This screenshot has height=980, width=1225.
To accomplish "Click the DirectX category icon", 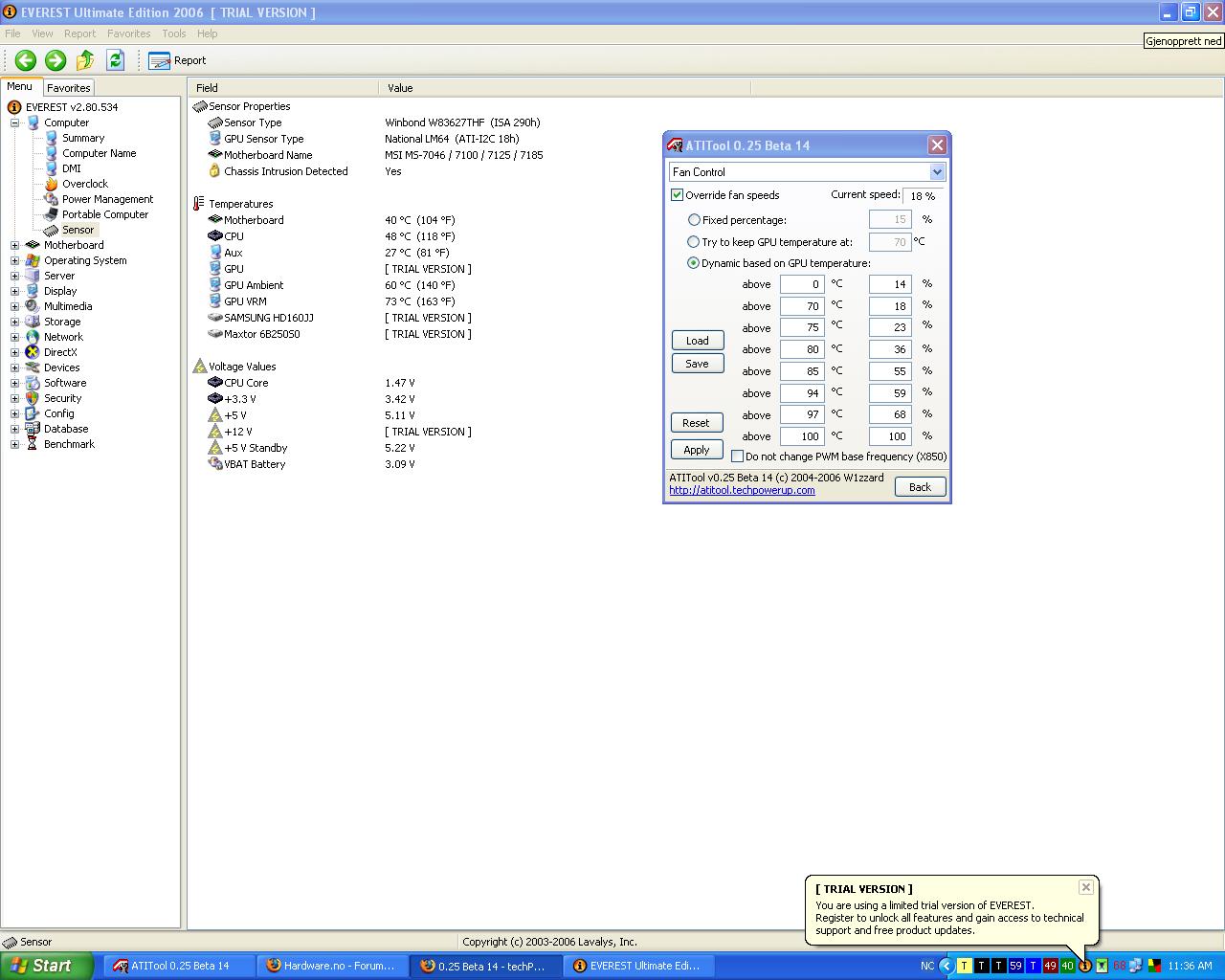I will pyautogui.click(x=33, y=352).
